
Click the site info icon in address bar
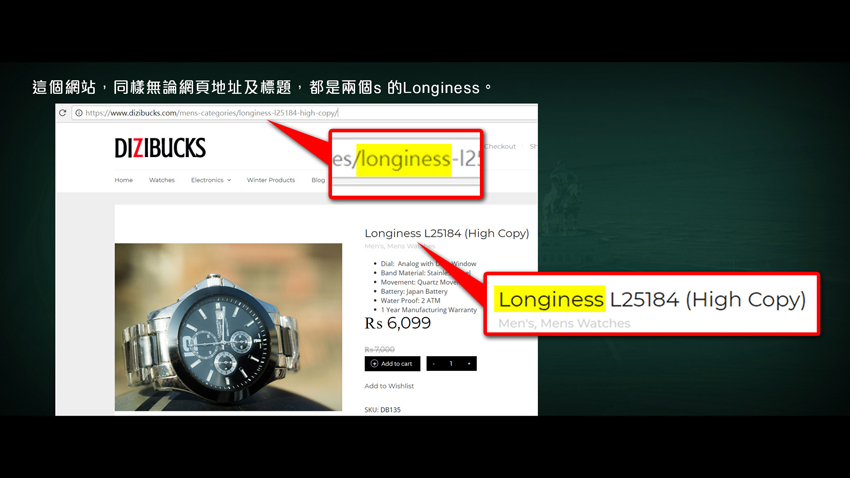coord(79,113)
